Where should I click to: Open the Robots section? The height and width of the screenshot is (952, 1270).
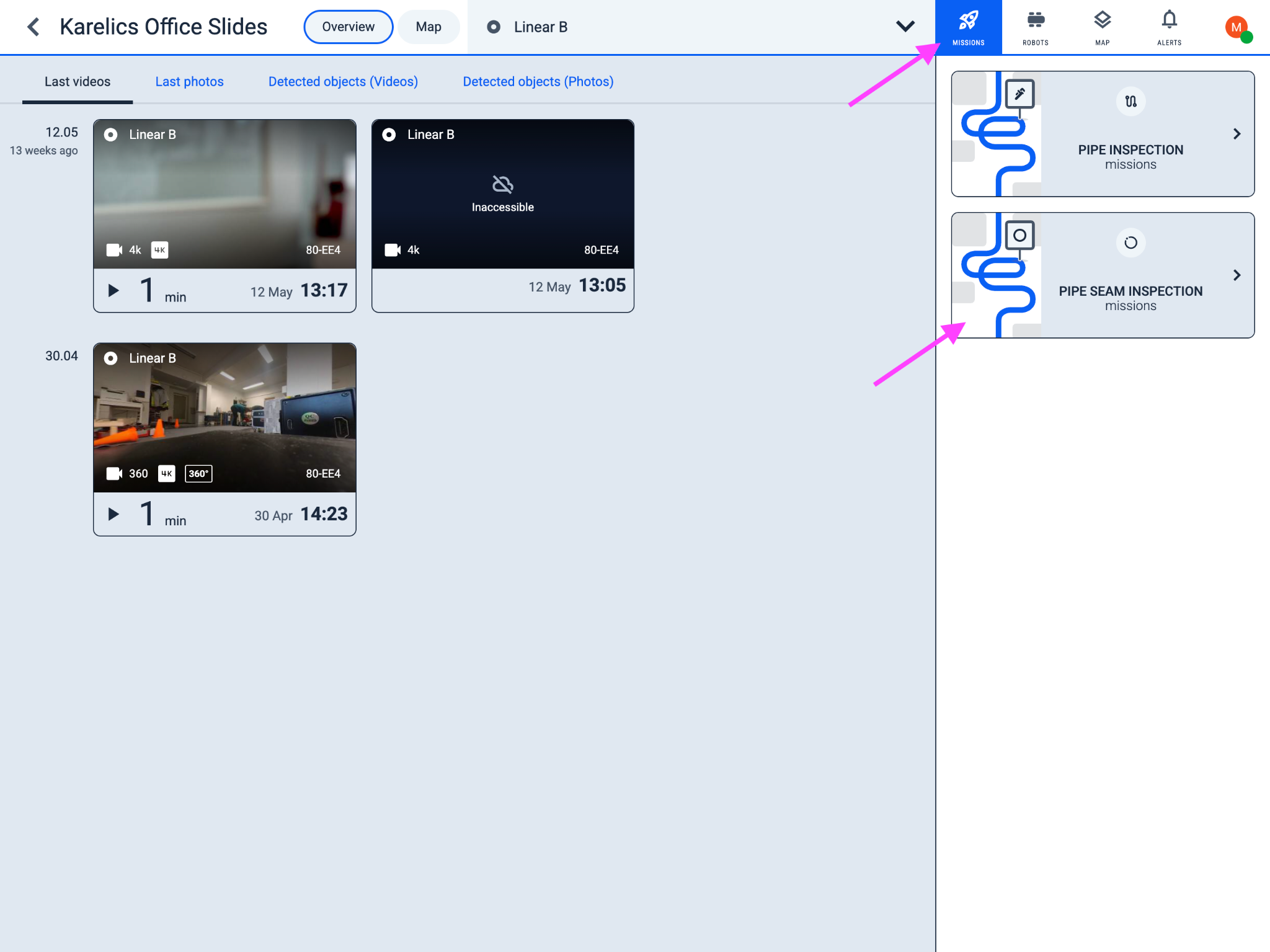[x=1035, y=27]
